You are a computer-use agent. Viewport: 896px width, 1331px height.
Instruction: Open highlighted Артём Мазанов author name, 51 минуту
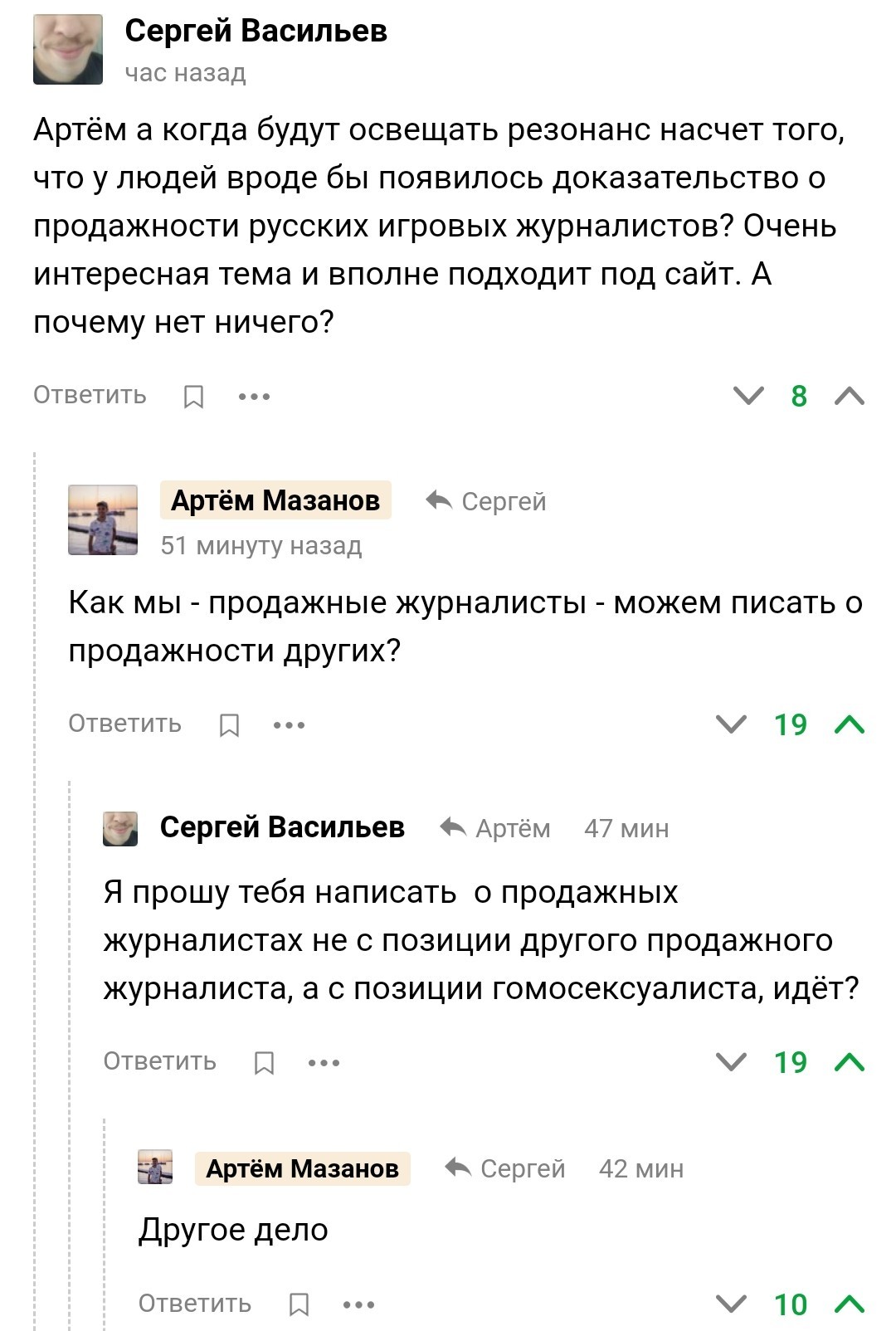tap(275, 500)
